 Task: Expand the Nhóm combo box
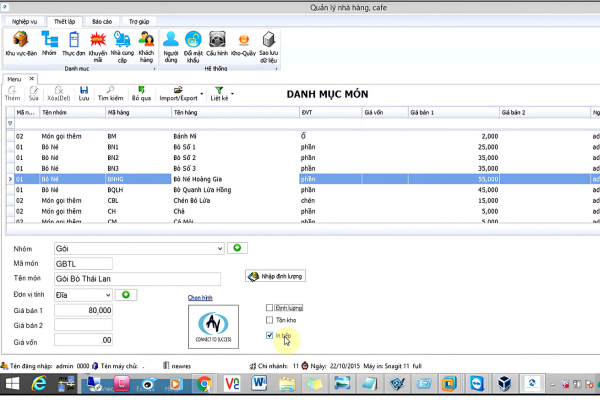pos(220,248)
